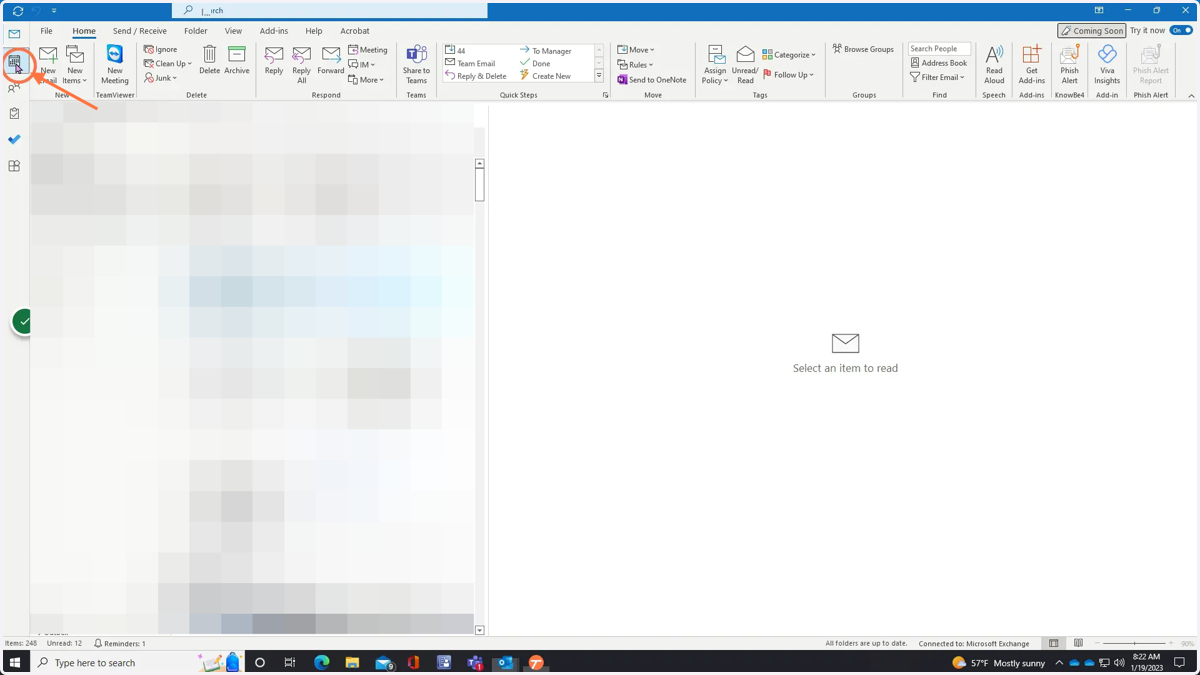Run the Done quick step

(x=534, y=63)
